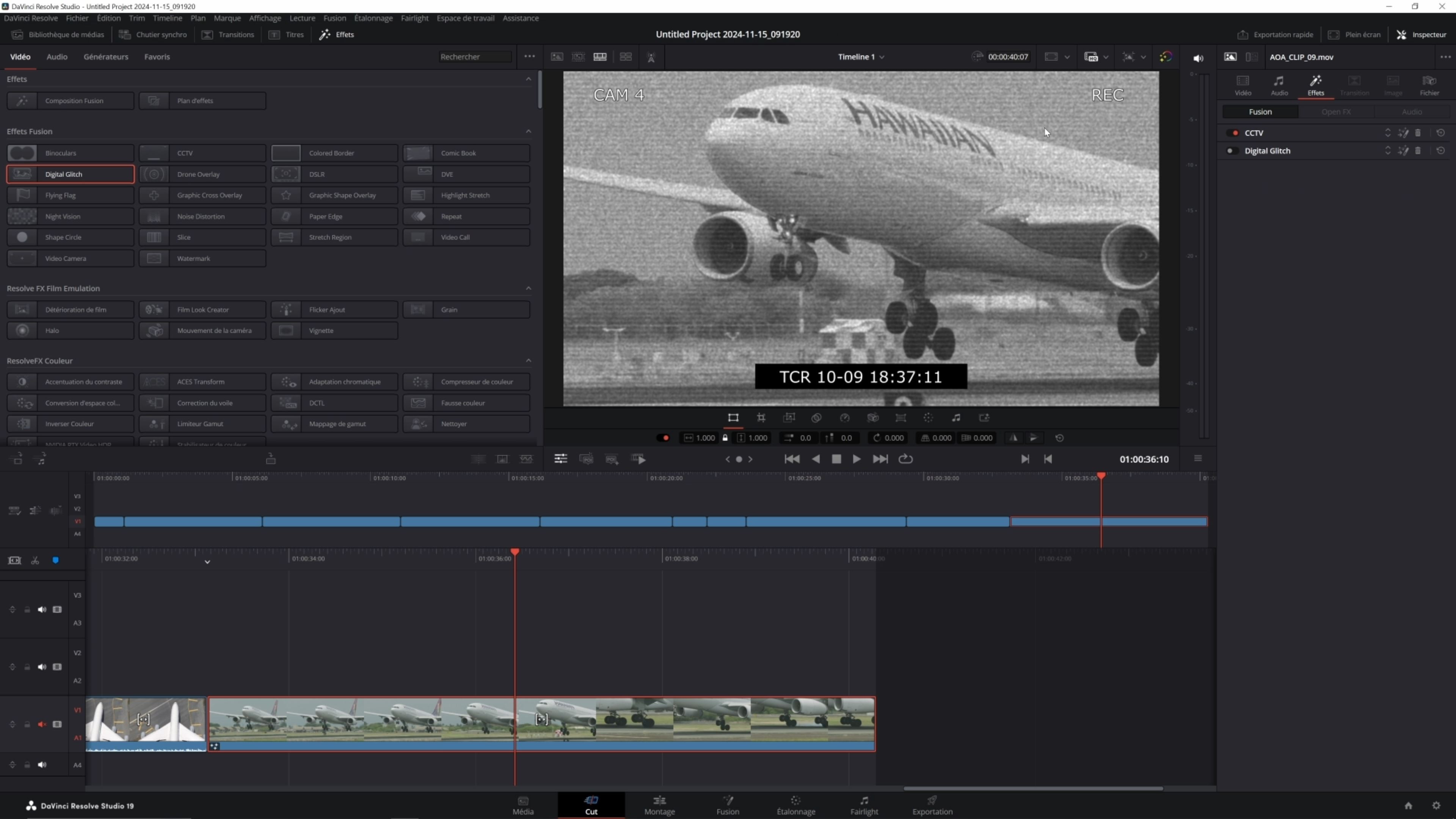Reset the CCTV effect in inspector
Image resolution: width=1456 pixels, height=819 pixels.
pos(1441,133)
